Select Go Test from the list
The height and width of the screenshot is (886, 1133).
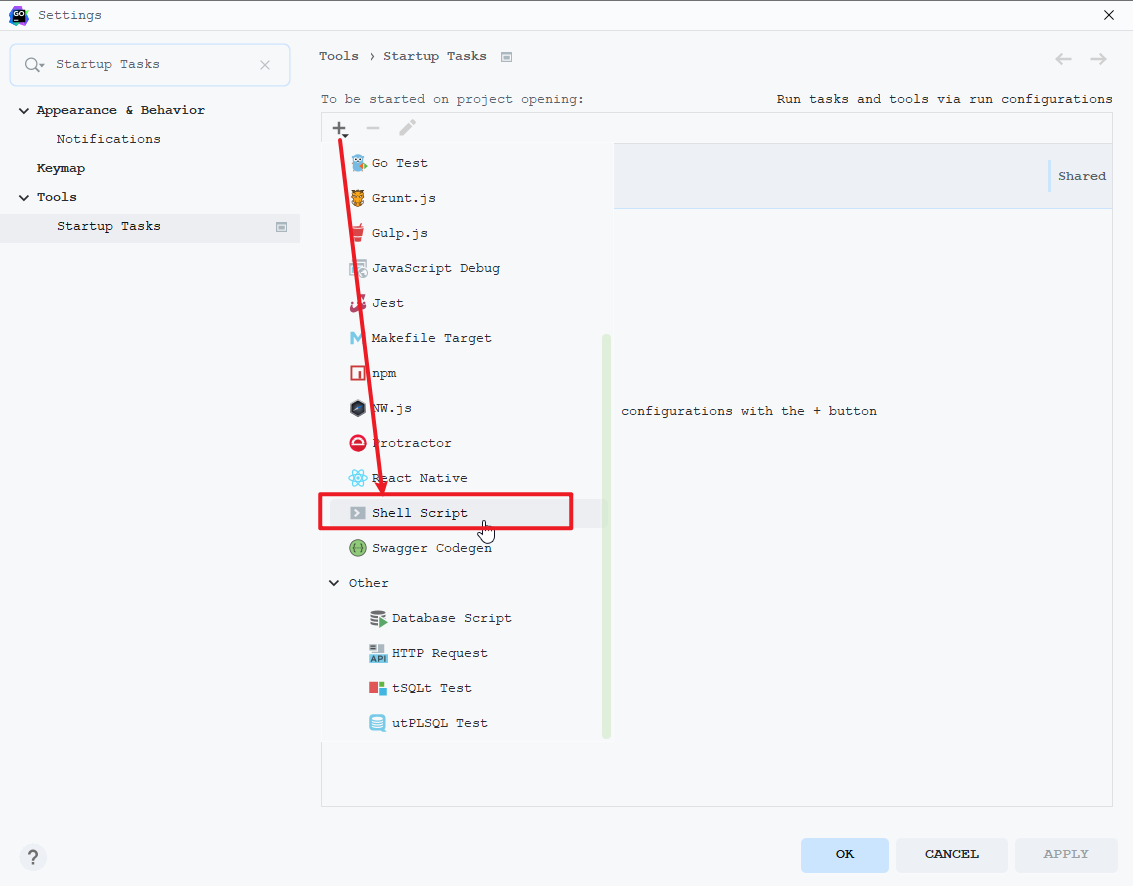pos(400,163)
